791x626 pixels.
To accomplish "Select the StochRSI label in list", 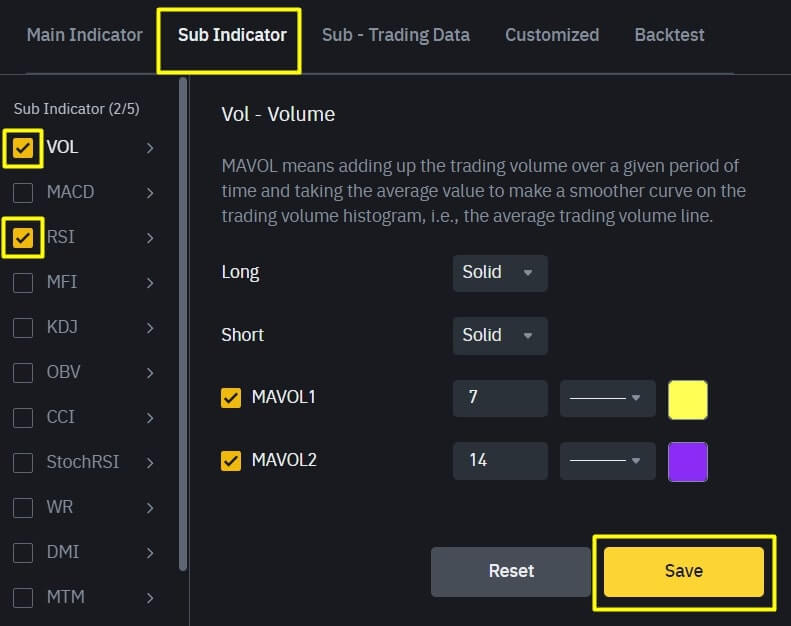I will click(x=83, y=462).
